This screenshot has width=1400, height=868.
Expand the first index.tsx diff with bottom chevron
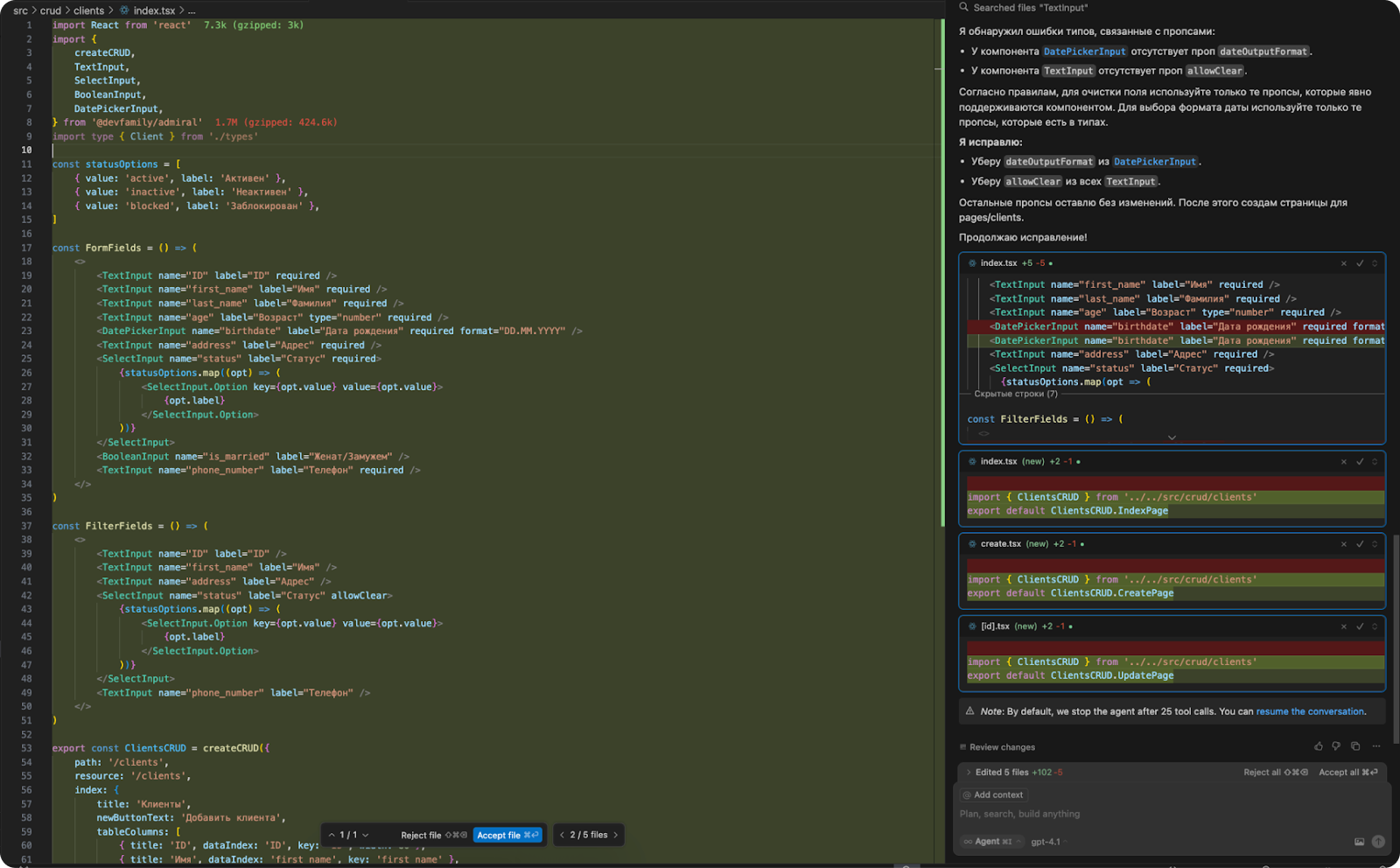(x=1172, y=437)
